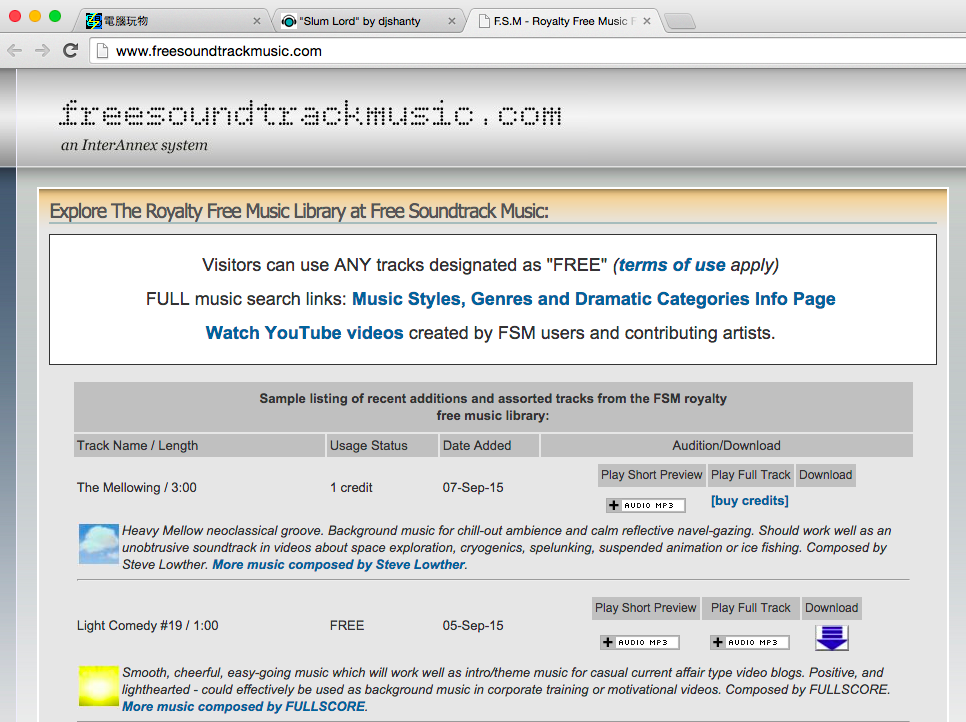Image resolution: width=966 pixels, height=722 pixels.
Task: Close the "Slum Lord" by djshanty tab
Action: click(x=452, y=21)
